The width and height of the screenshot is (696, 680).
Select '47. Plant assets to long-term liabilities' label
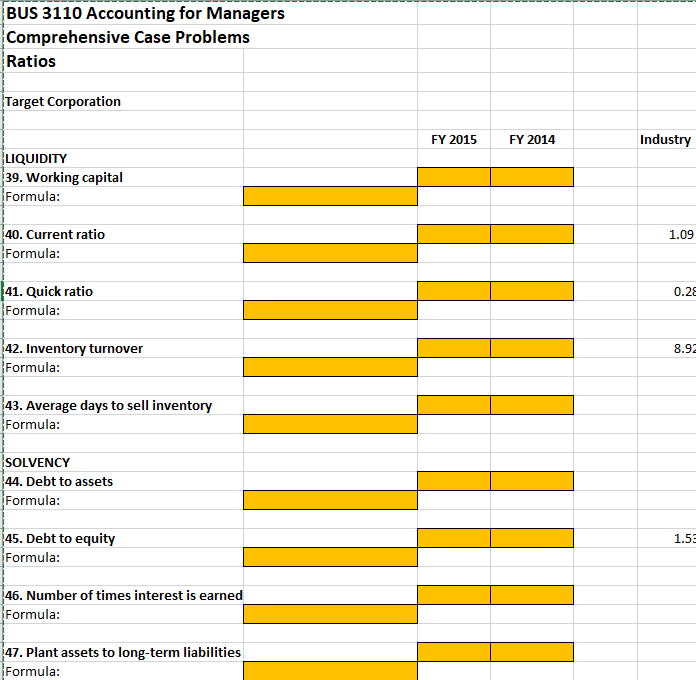click(x=123, y=652)
